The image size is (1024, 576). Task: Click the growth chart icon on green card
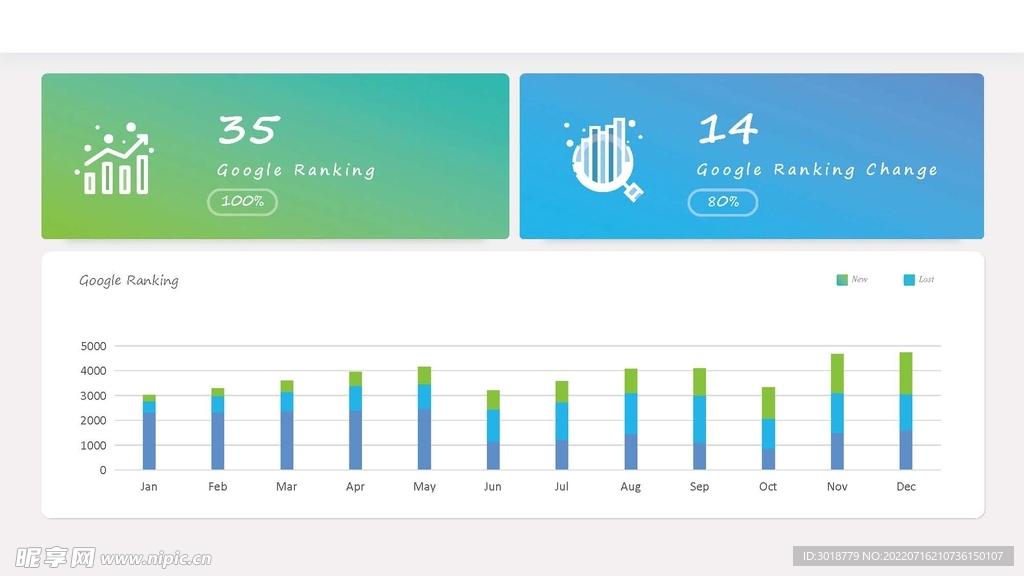point(115,159)
